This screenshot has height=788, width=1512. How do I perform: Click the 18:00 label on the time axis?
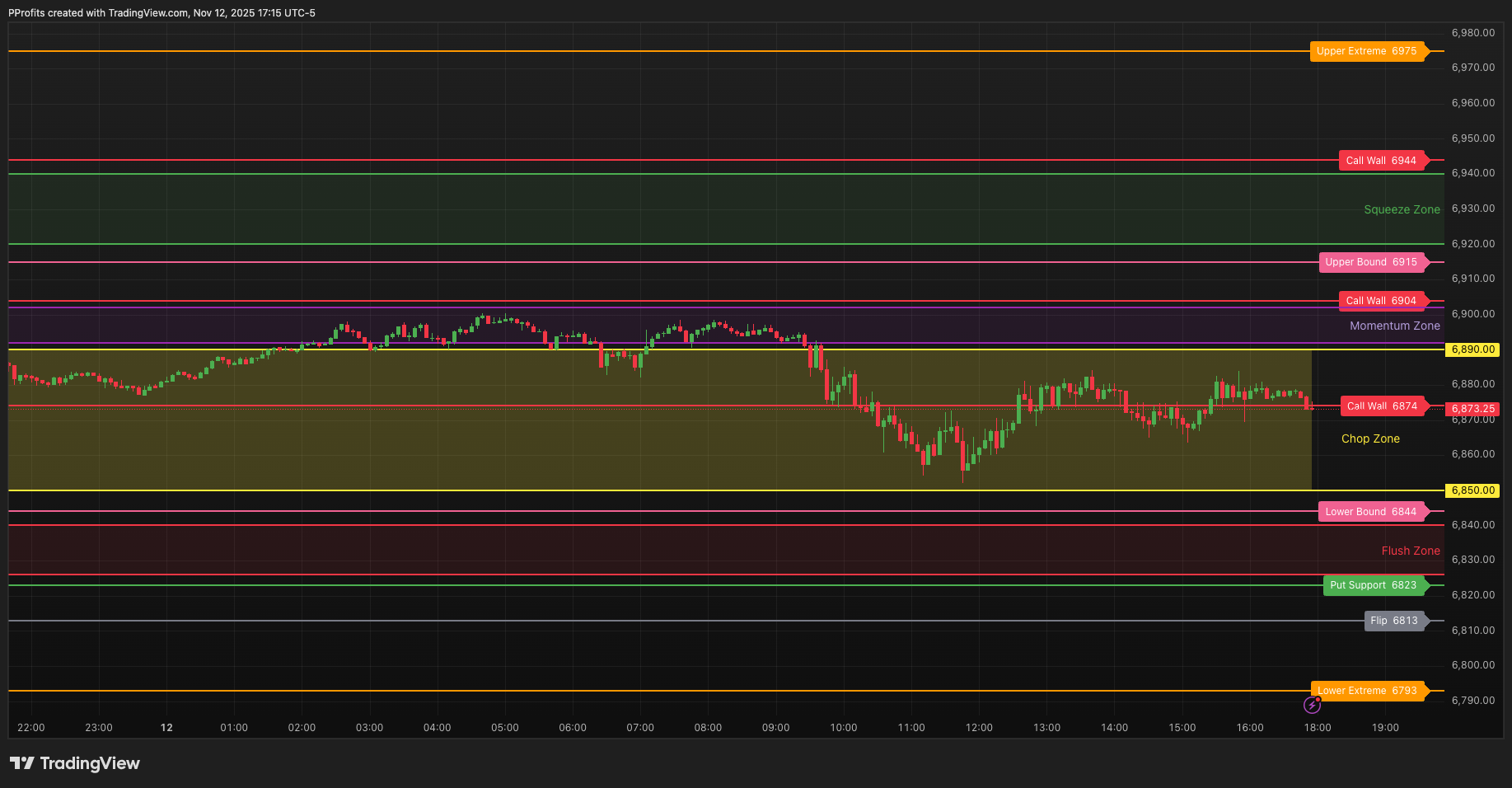1318,727
